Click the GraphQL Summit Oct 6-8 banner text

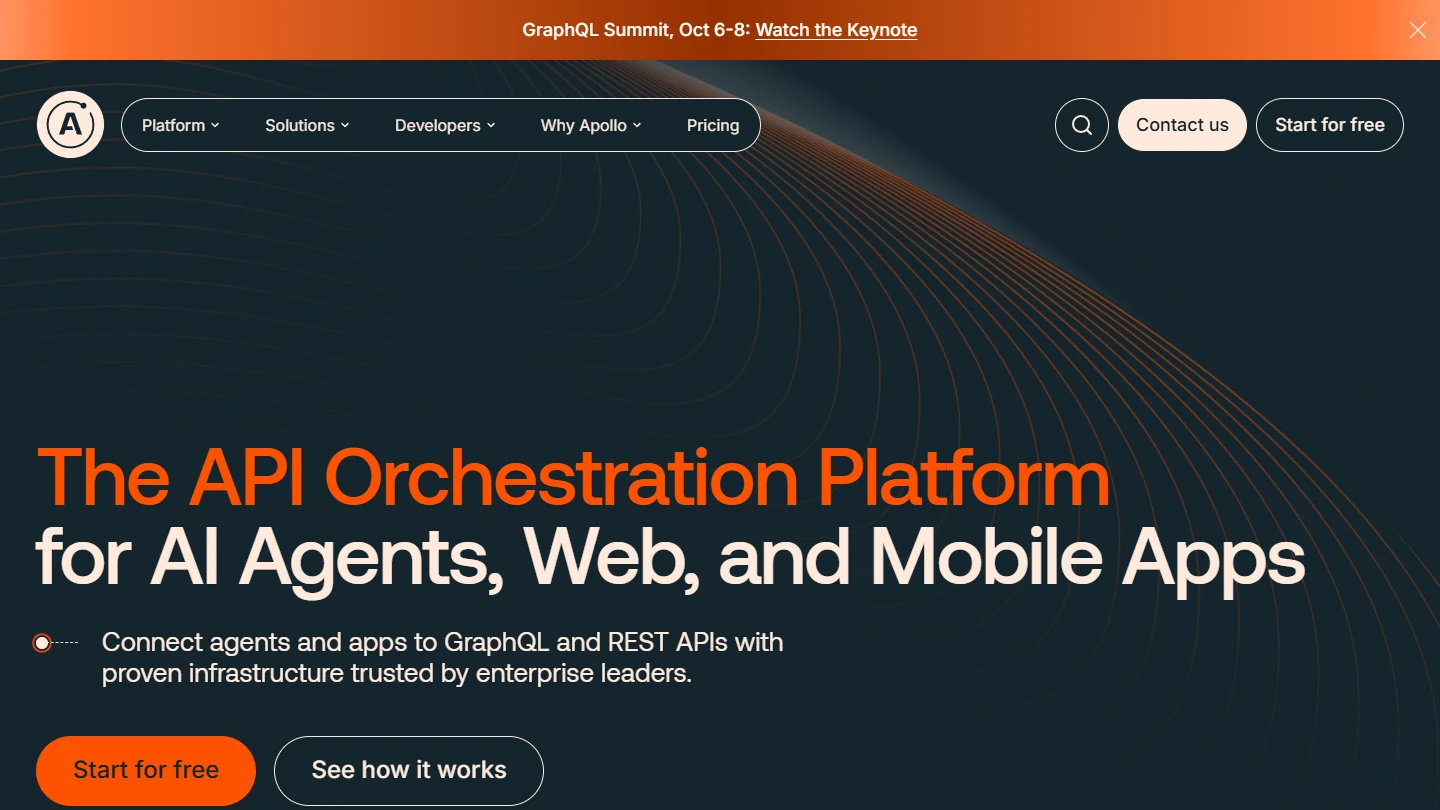click(x=635, y=30)
